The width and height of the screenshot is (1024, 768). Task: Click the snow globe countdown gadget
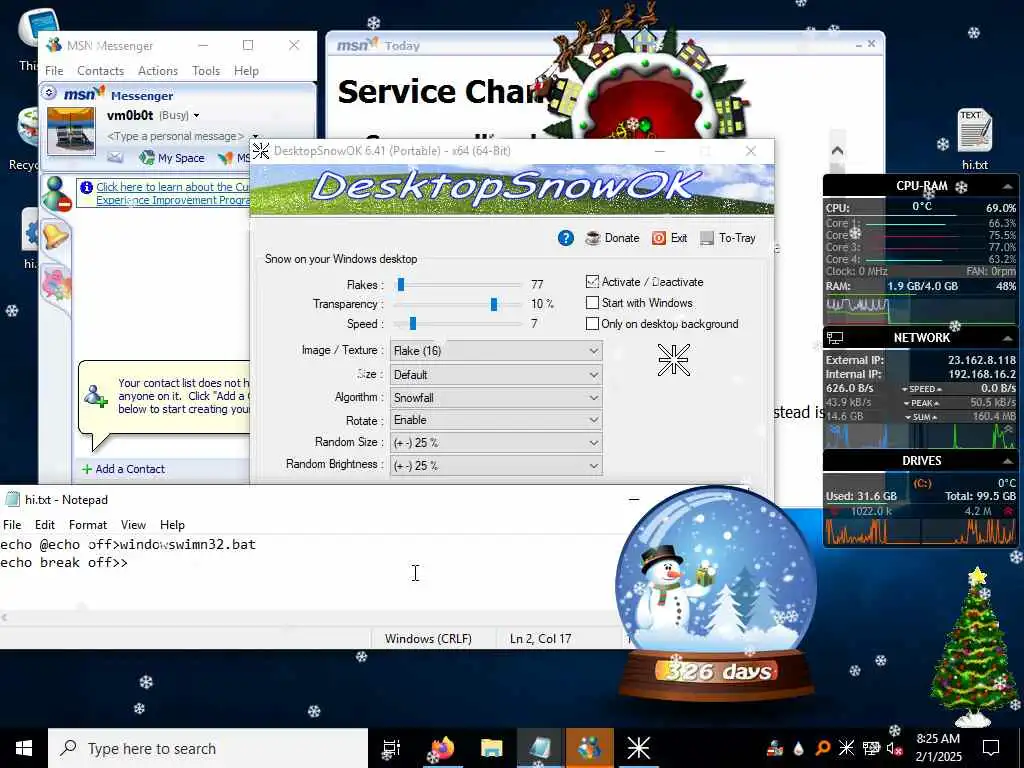(716, 593)
